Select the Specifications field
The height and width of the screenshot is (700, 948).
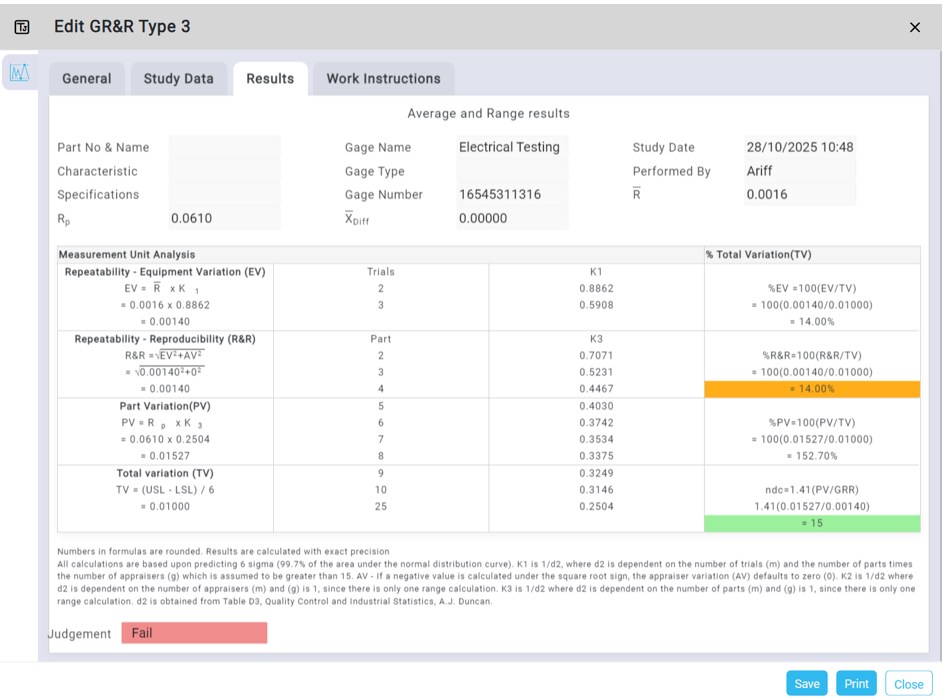pyautogui.click(x=224, y=194)
